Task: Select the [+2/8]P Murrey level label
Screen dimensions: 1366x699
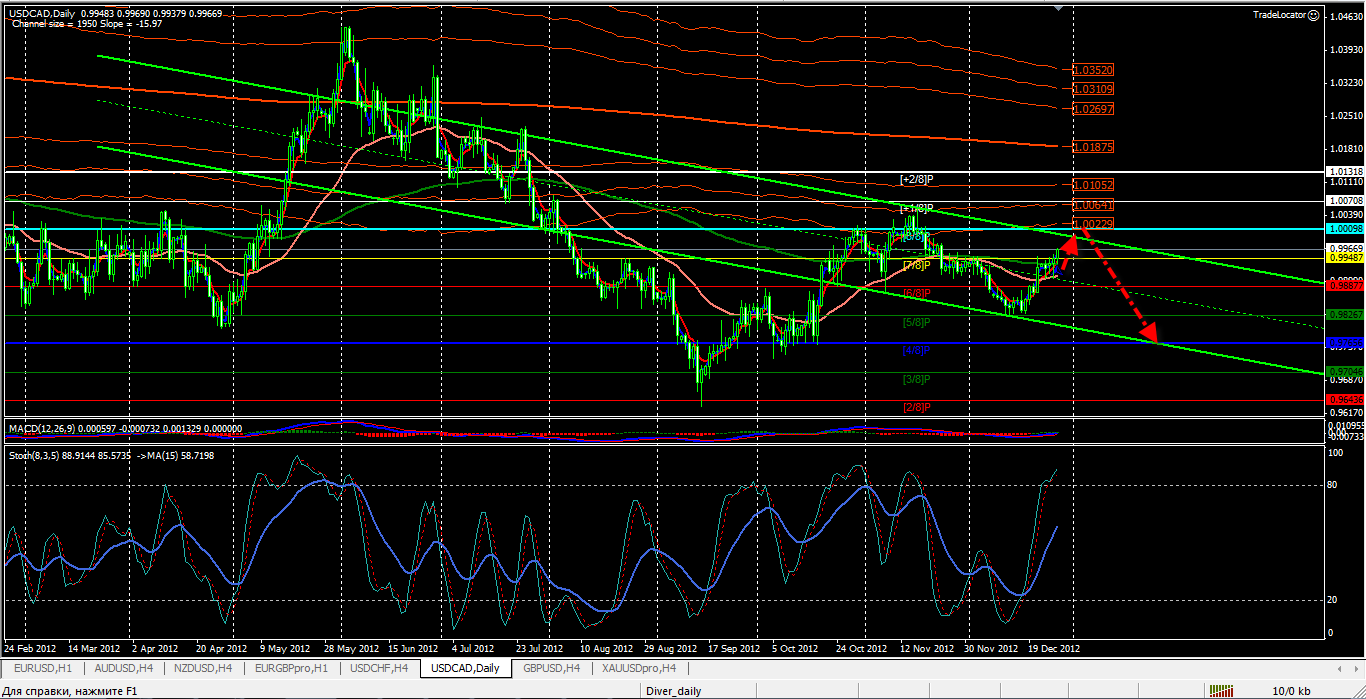Action: 916,179
